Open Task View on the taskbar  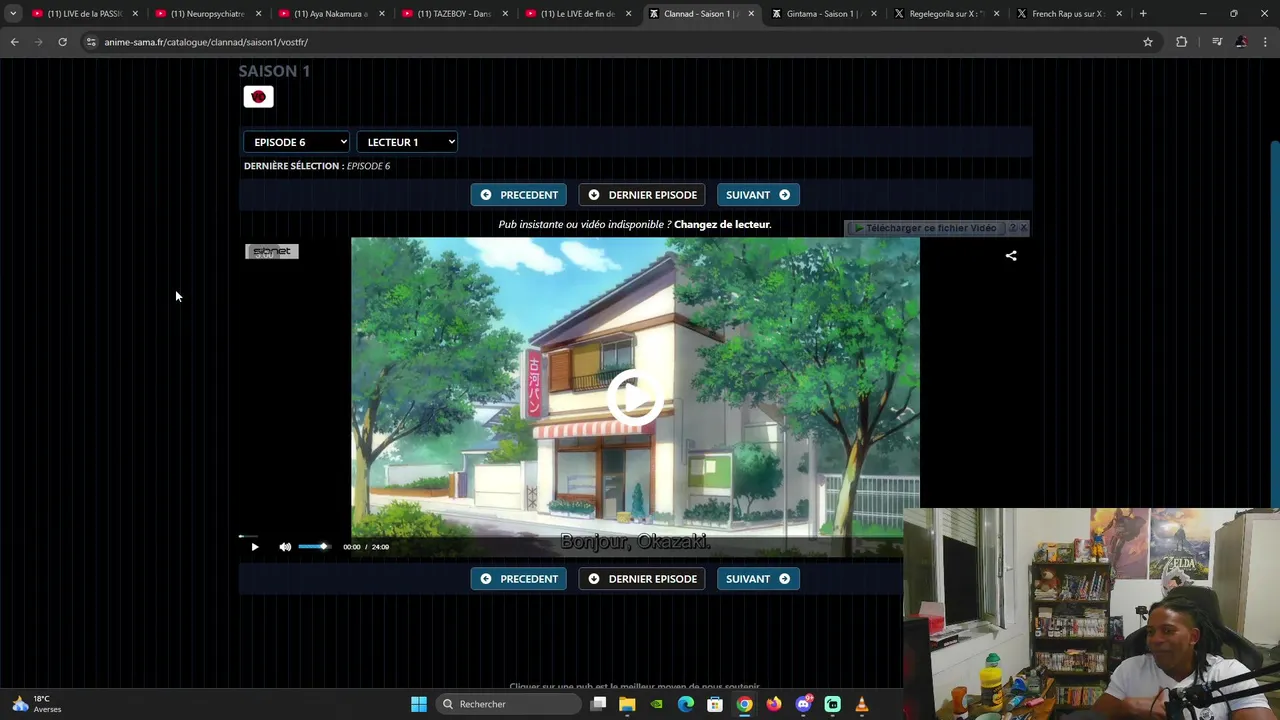[598, 704]
